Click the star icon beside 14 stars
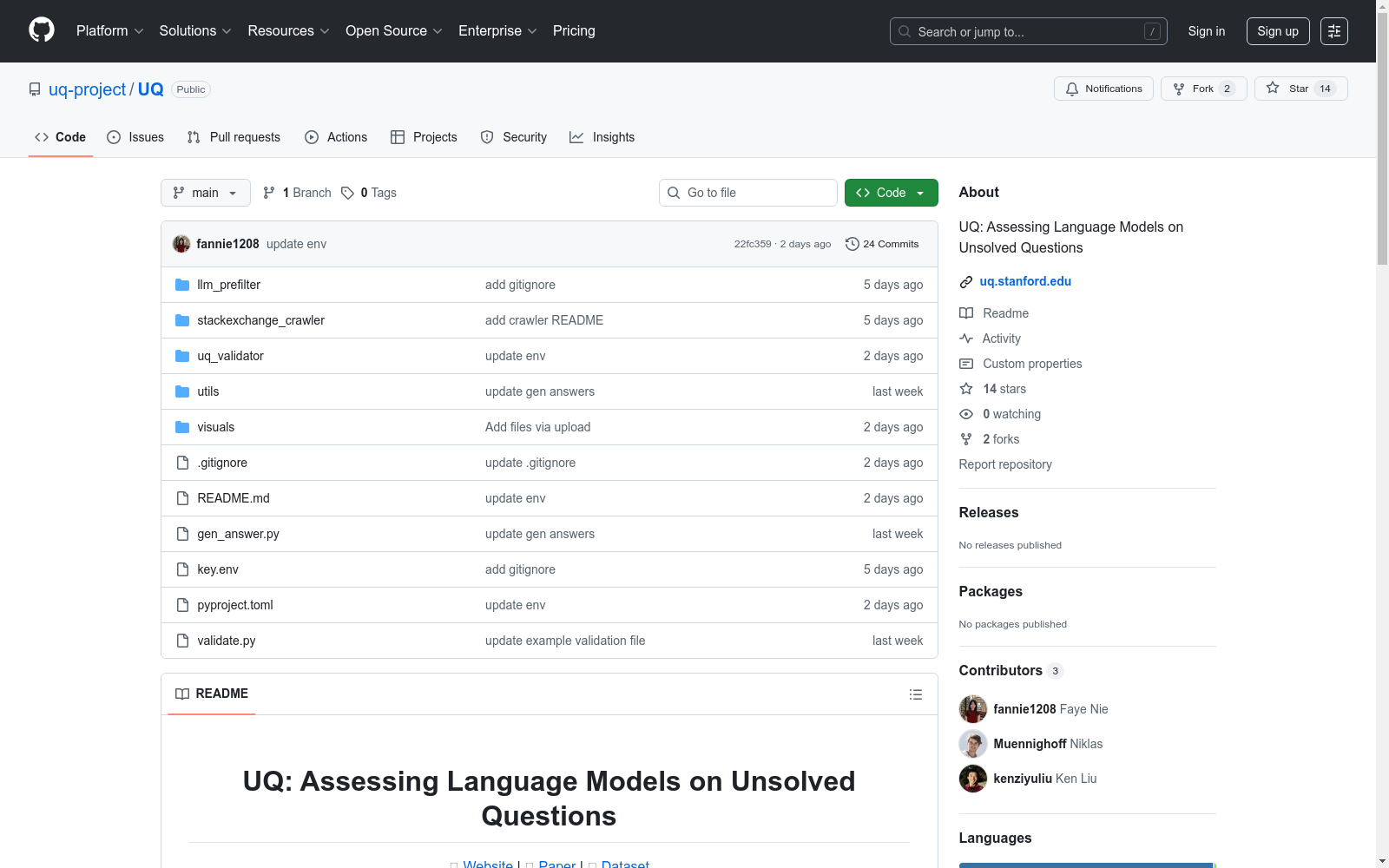The width and height of the screenshot is (1389, 868). pos(966,389)
